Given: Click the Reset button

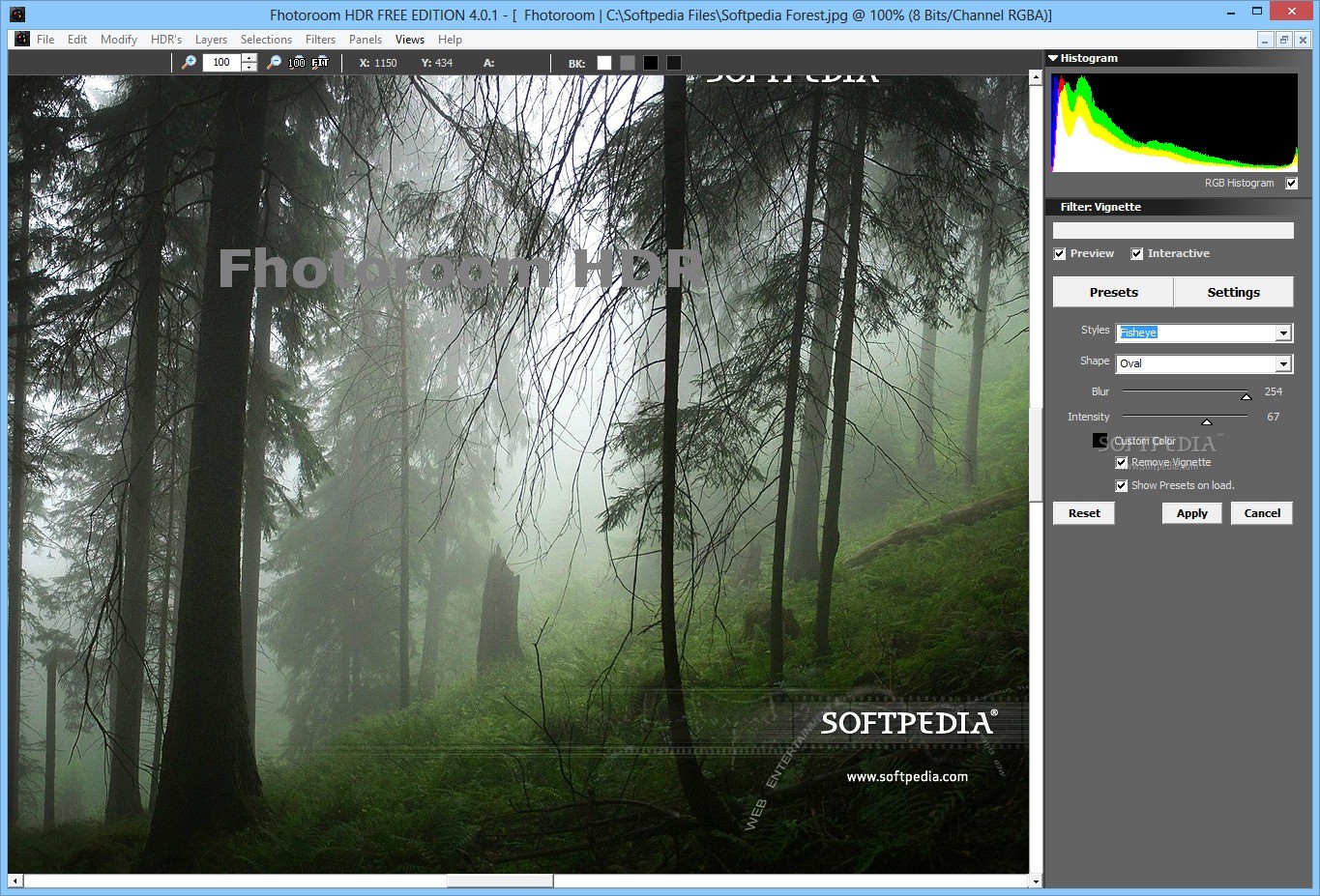Looking at the screenshot, I should coord(1084,513).
